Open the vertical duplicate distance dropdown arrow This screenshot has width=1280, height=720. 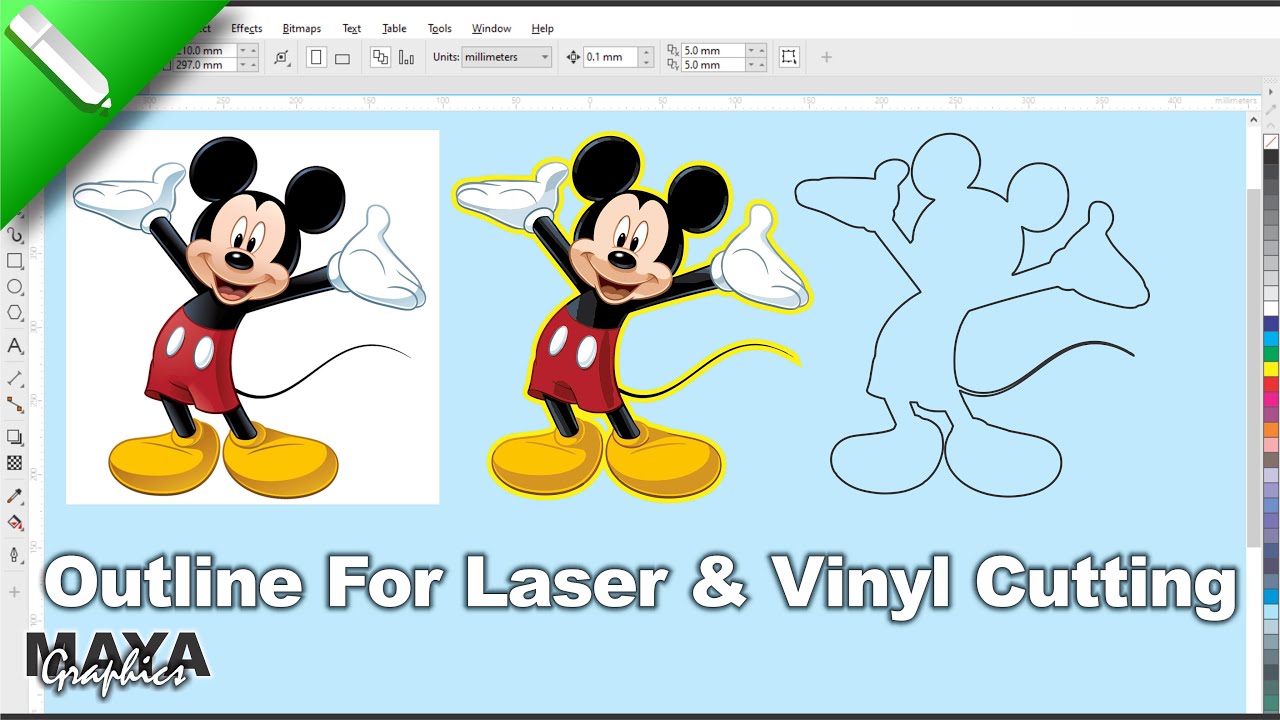751,64
